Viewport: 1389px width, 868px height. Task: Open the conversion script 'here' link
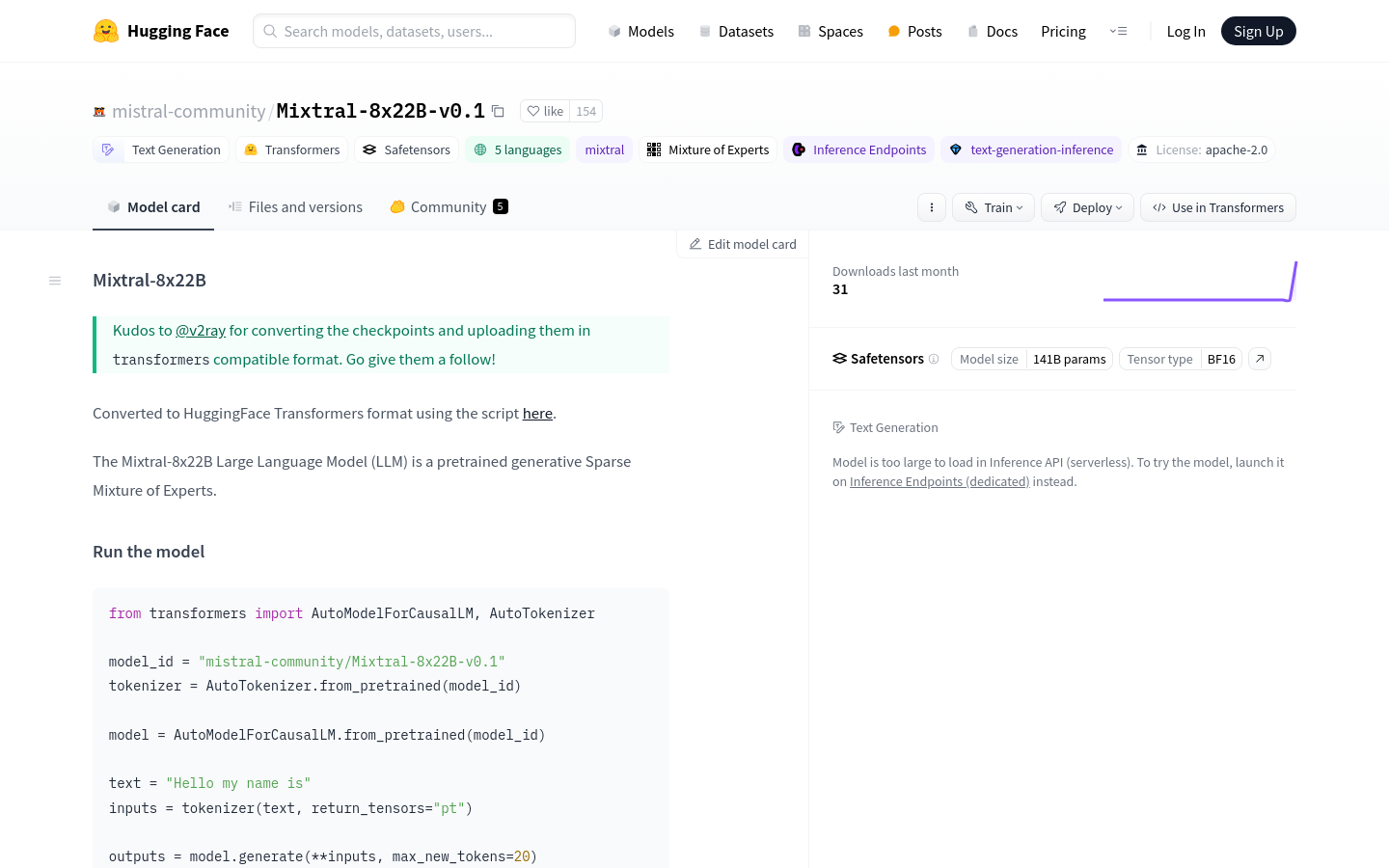[537, 414]
